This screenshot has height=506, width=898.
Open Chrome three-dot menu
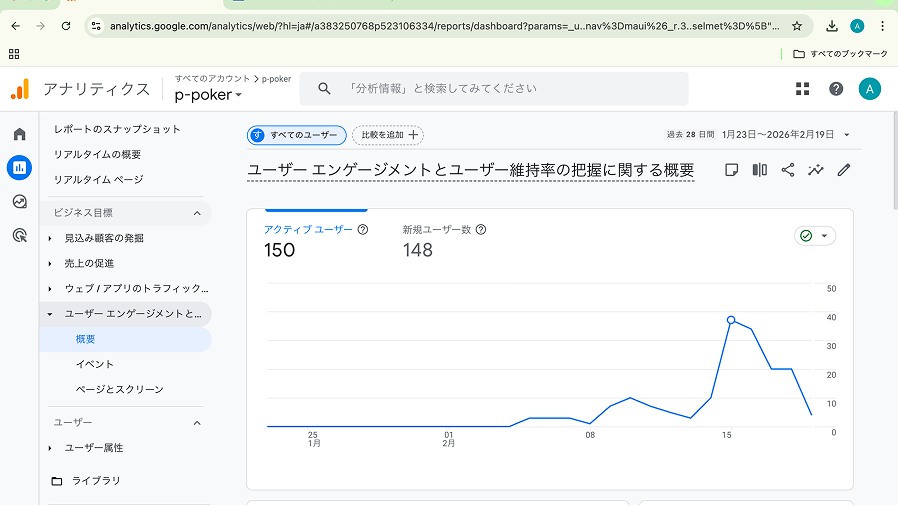(883, 26)
